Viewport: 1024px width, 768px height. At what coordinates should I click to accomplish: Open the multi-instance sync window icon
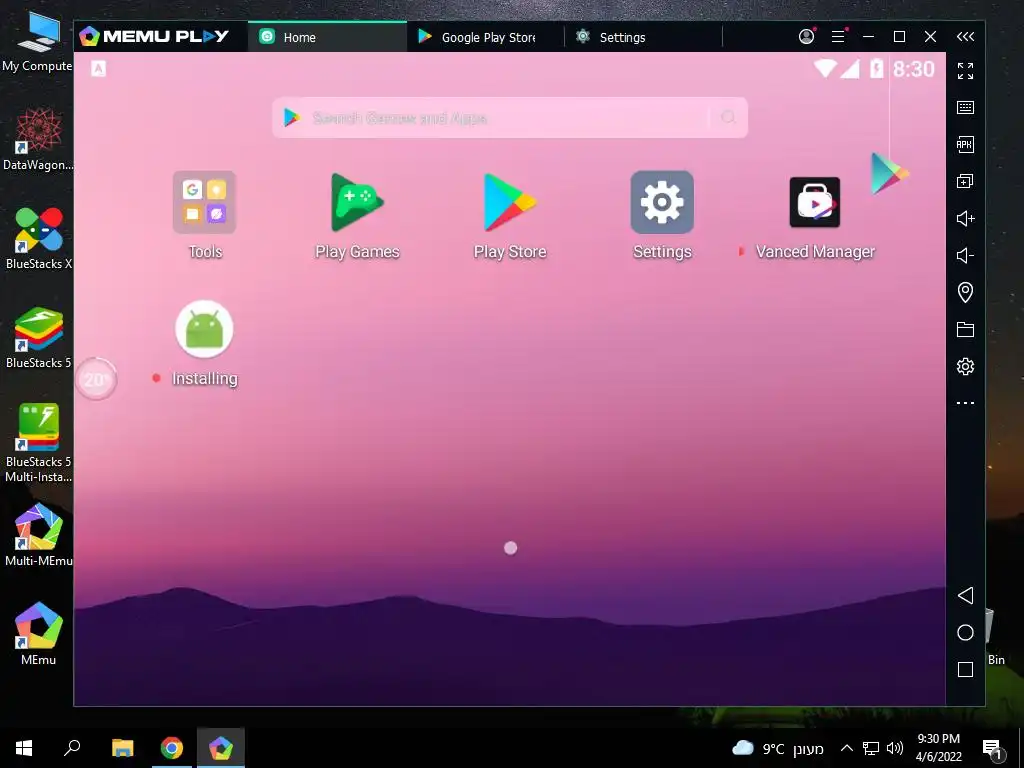(x=965, y=182)
